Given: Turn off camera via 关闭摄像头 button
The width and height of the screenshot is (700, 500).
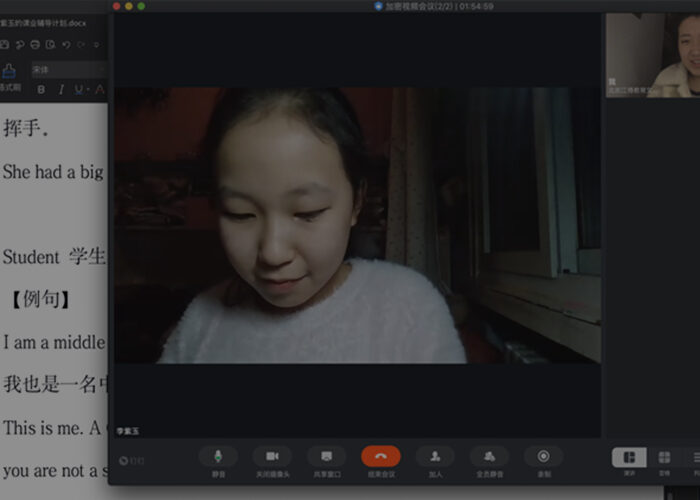Looking at the screenshot, I should point(272,457).
